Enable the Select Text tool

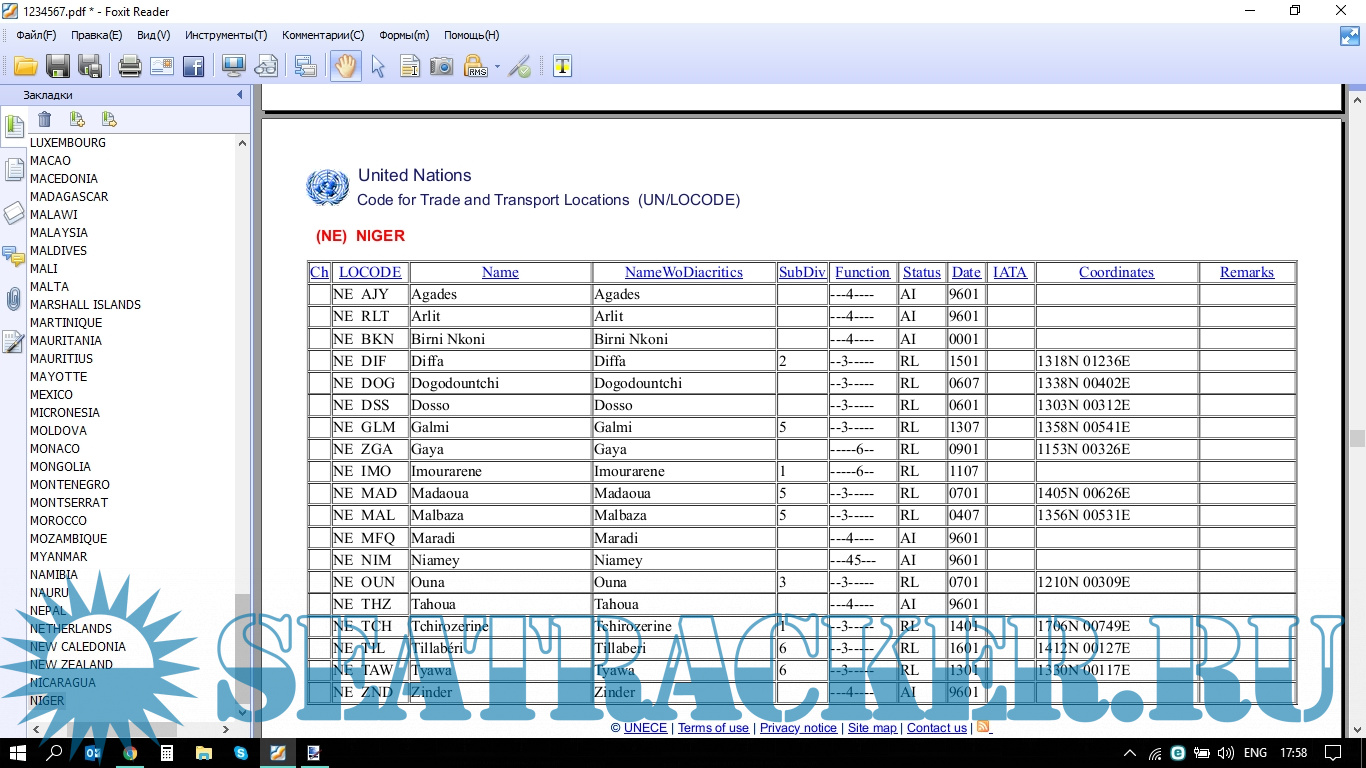pos(410,67)
